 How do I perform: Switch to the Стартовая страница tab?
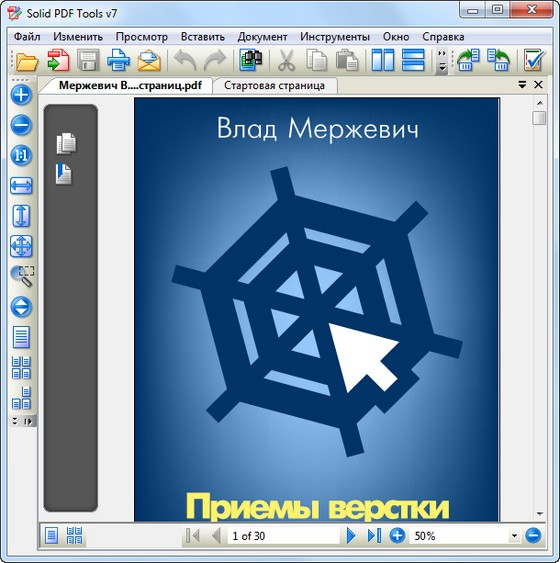click(x=274, y=85)
